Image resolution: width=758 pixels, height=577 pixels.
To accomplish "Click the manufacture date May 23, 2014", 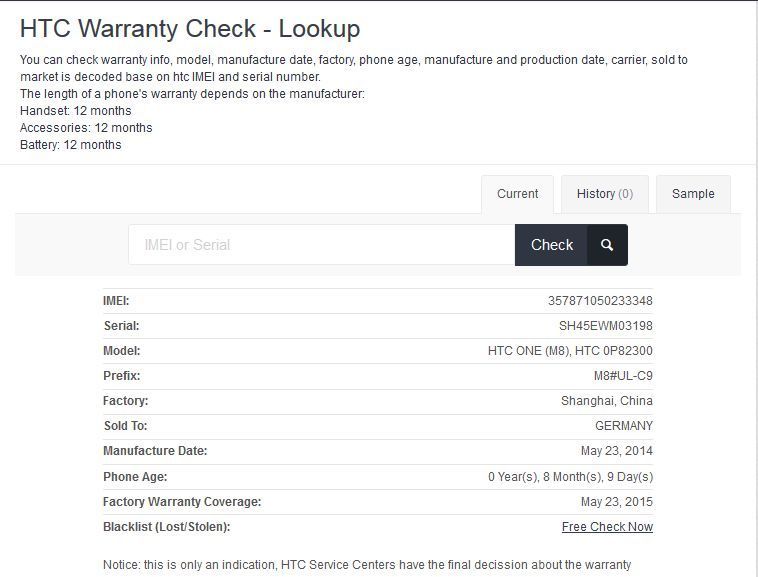I will coord(616,451).
